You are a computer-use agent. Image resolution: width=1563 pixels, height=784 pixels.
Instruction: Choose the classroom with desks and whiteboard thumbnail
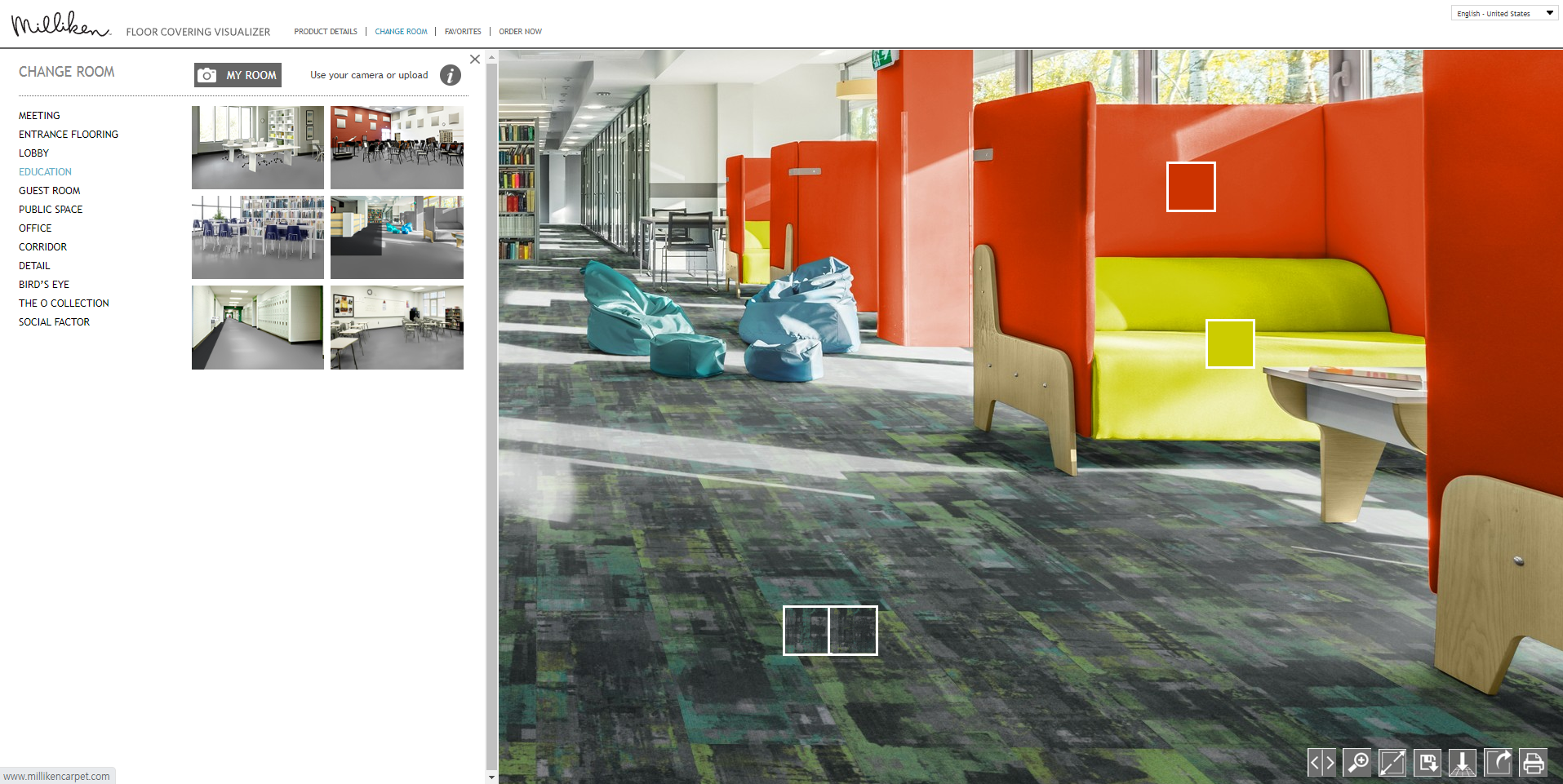[x=397, y=327]
